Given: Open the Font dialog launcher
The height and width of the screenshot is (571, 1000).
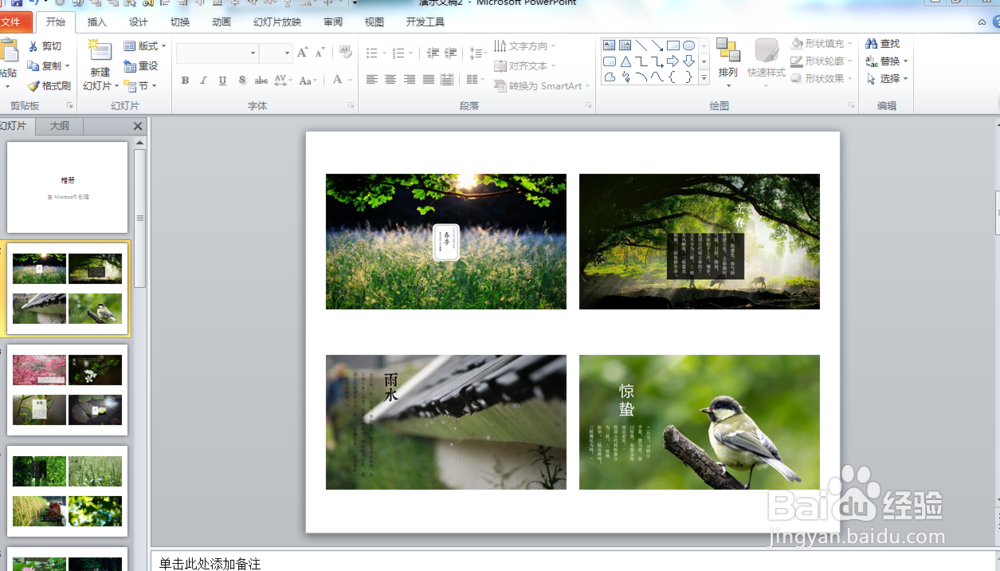Looking at the screenshot, I should point(351,106).
